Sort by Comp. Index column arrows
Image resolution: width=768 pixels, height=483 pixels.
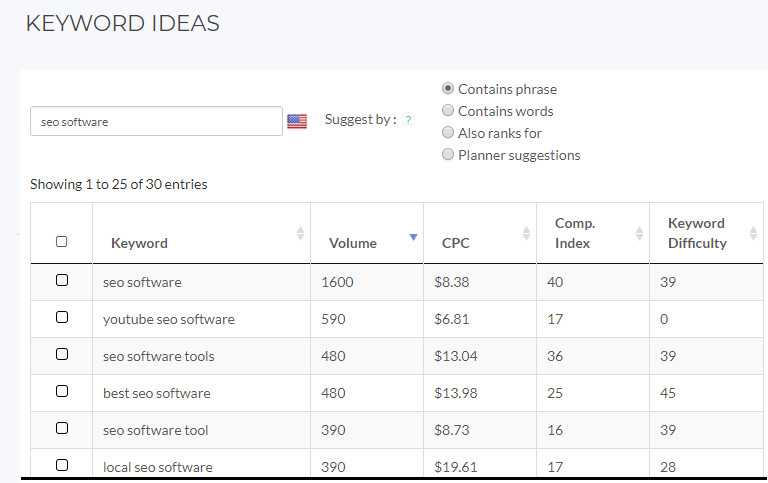pyautogui.click(x=640, y=233)
